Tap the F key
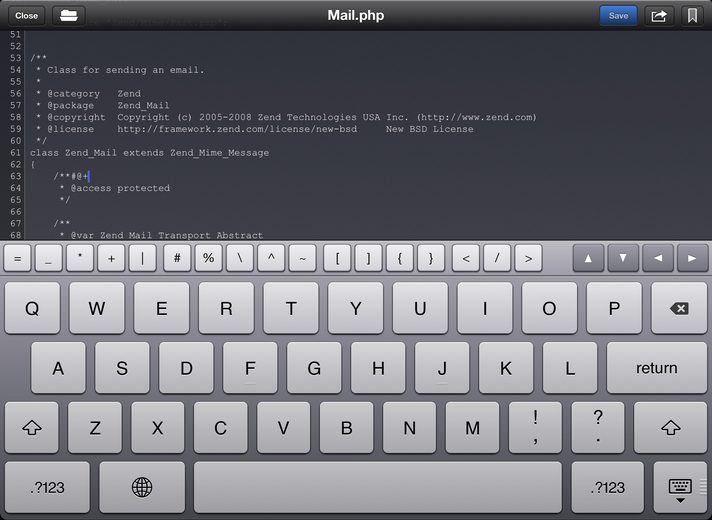Screen dimensions: 712x520 pyautogui.click(x=250, y=367)
